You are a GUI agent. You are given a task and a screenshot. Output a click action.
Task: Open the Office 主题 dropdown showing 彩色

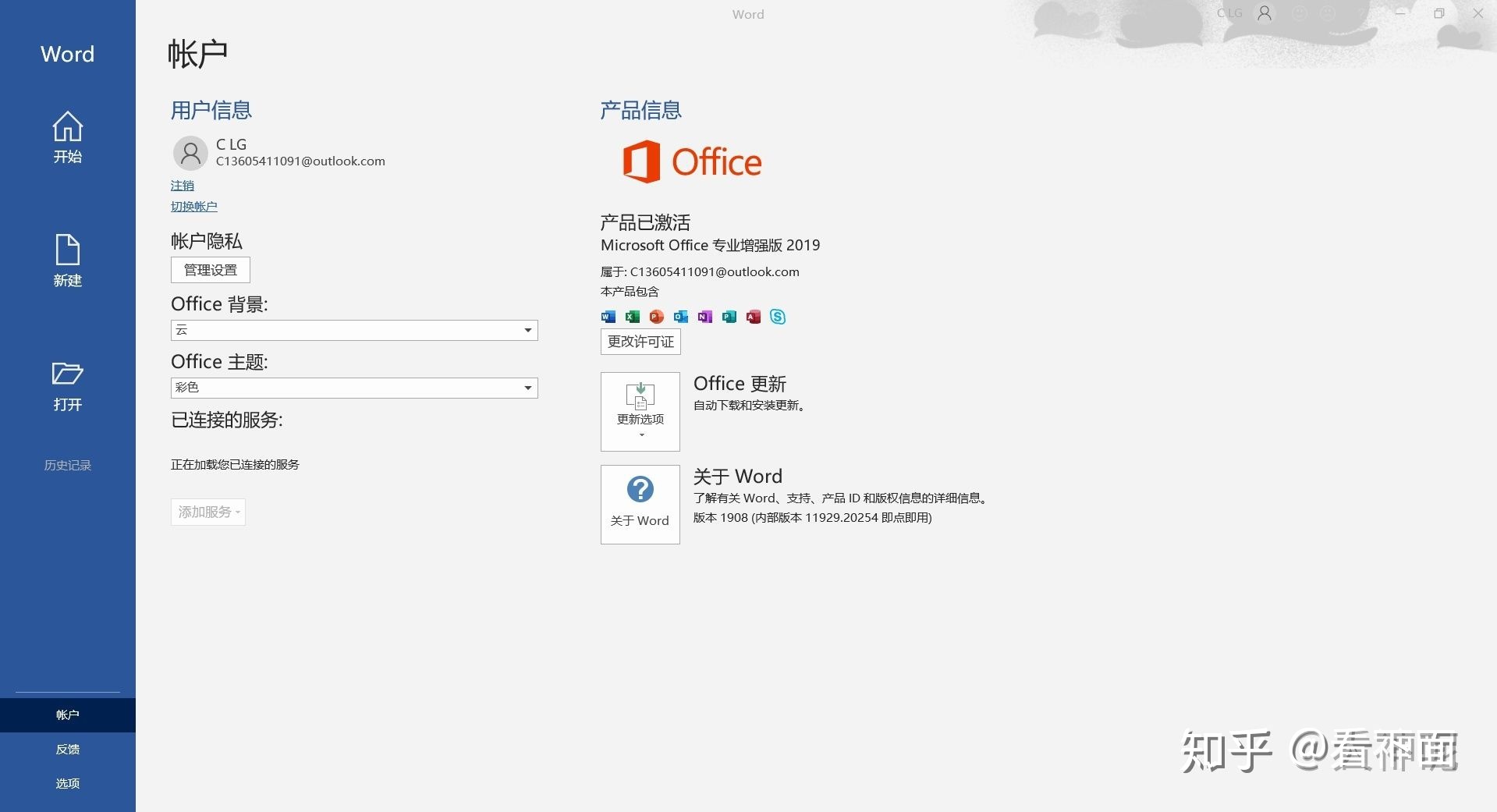pyautogui.click(x=354, y=388)
